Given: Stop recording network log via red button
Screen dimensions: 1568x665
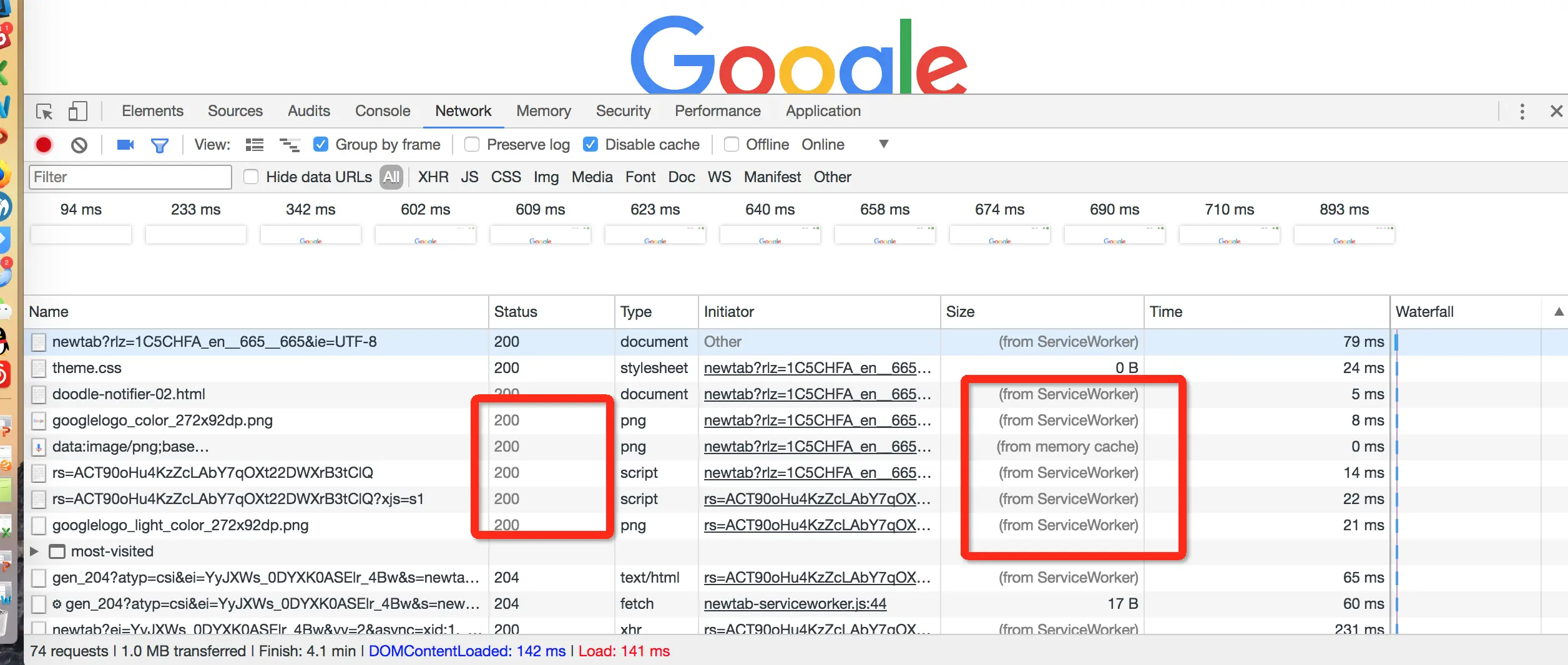Looking at the screenshot, I should [44, 145].
